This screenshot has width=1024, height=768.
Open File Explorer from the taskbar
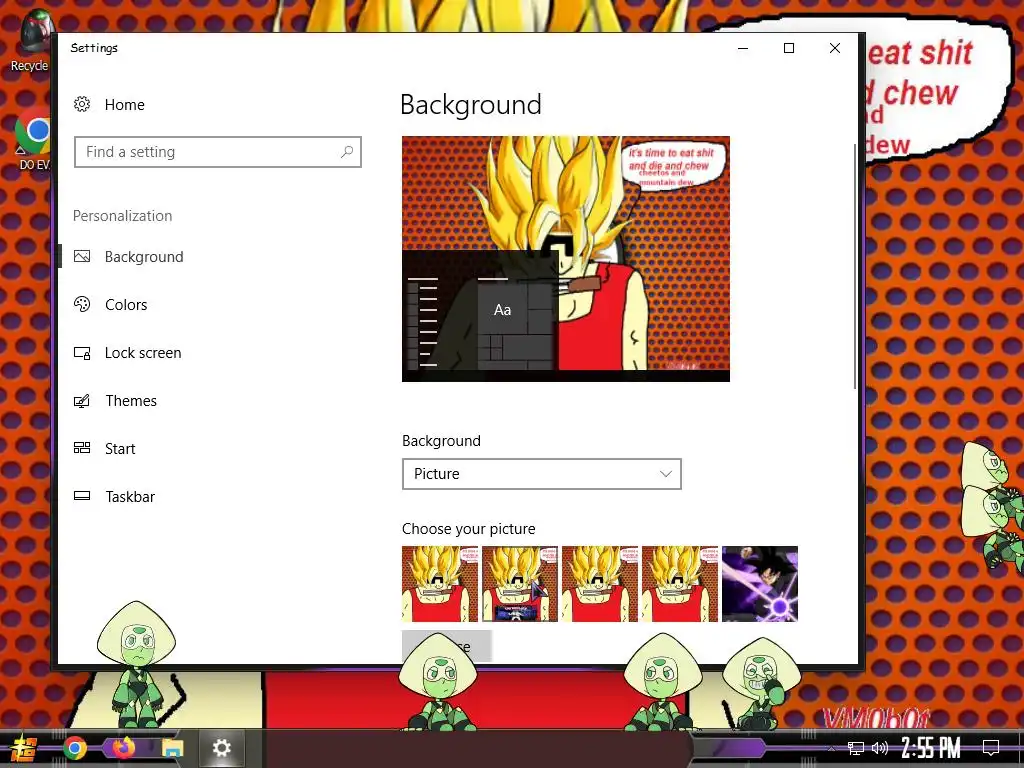pos(172,748)
